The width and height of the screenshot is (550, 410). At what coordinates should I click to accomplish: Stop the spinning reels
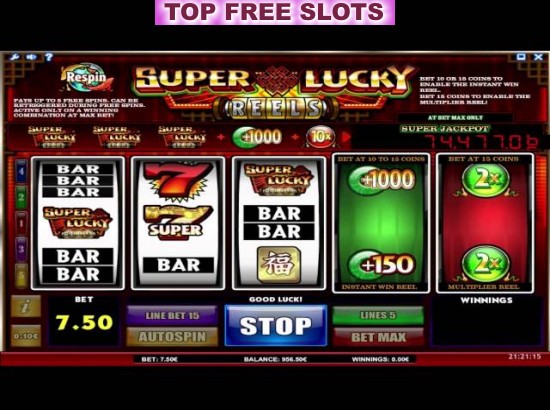pos(276,325)
